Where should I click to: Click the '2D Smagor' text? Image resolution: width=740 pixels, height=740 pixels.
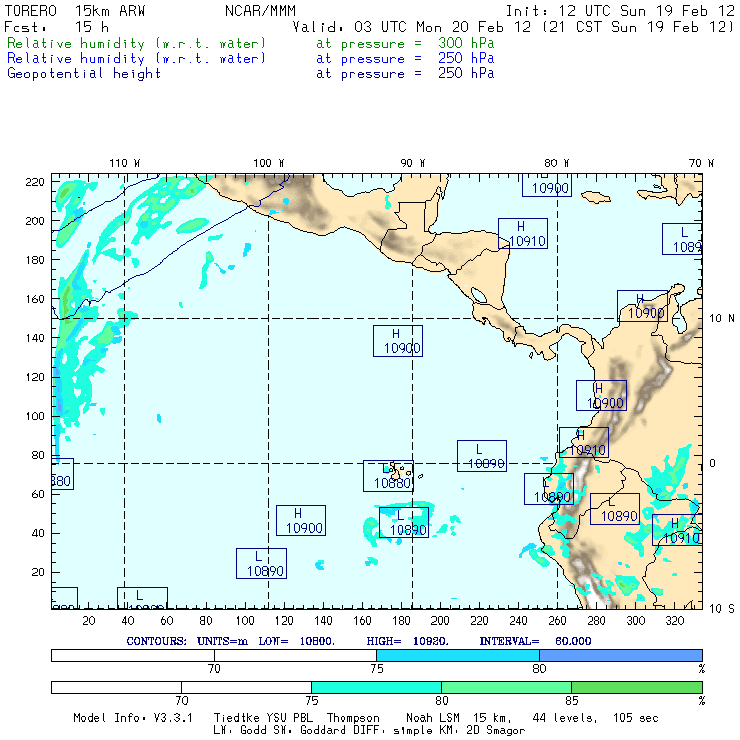[495, 731]
